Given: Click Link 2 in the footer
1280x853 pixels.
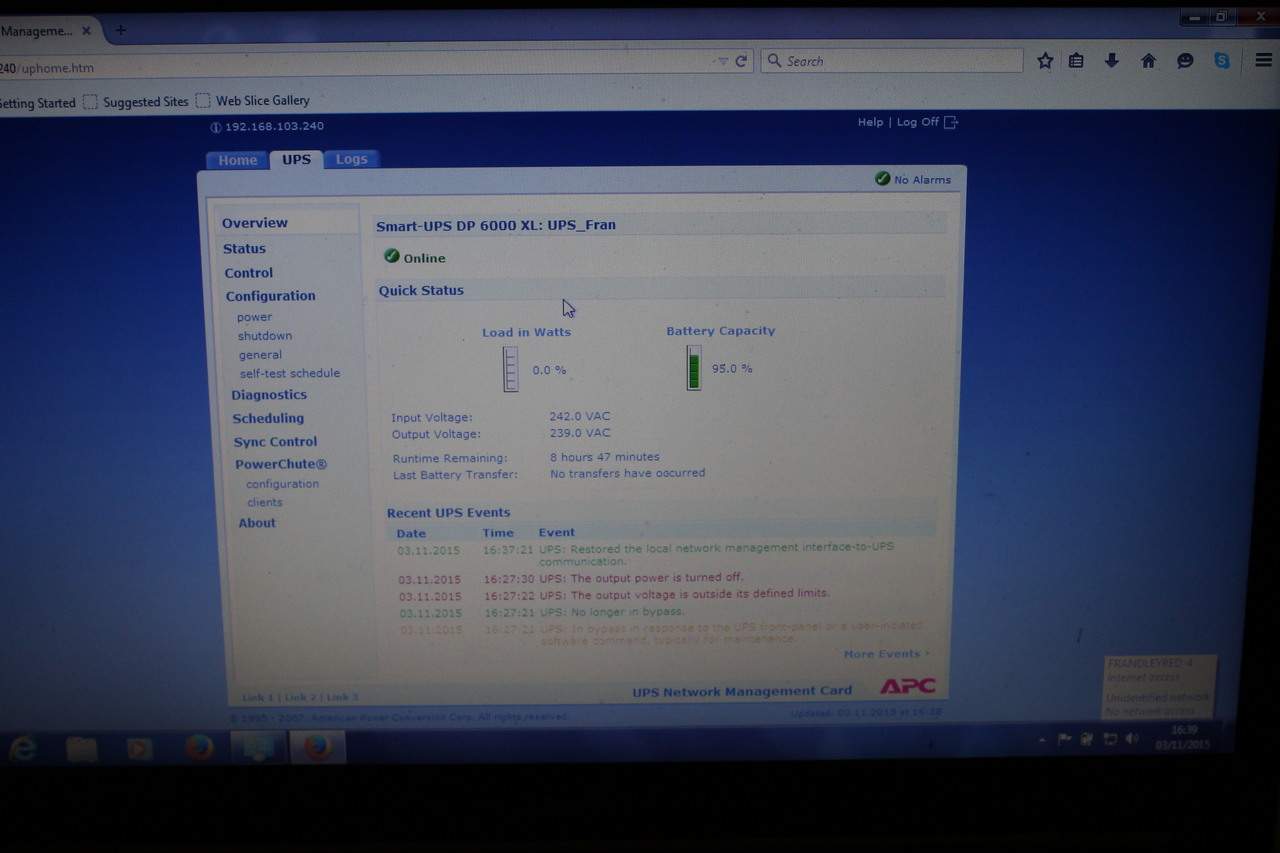Looking at the screenshot, I should point(299,697).
